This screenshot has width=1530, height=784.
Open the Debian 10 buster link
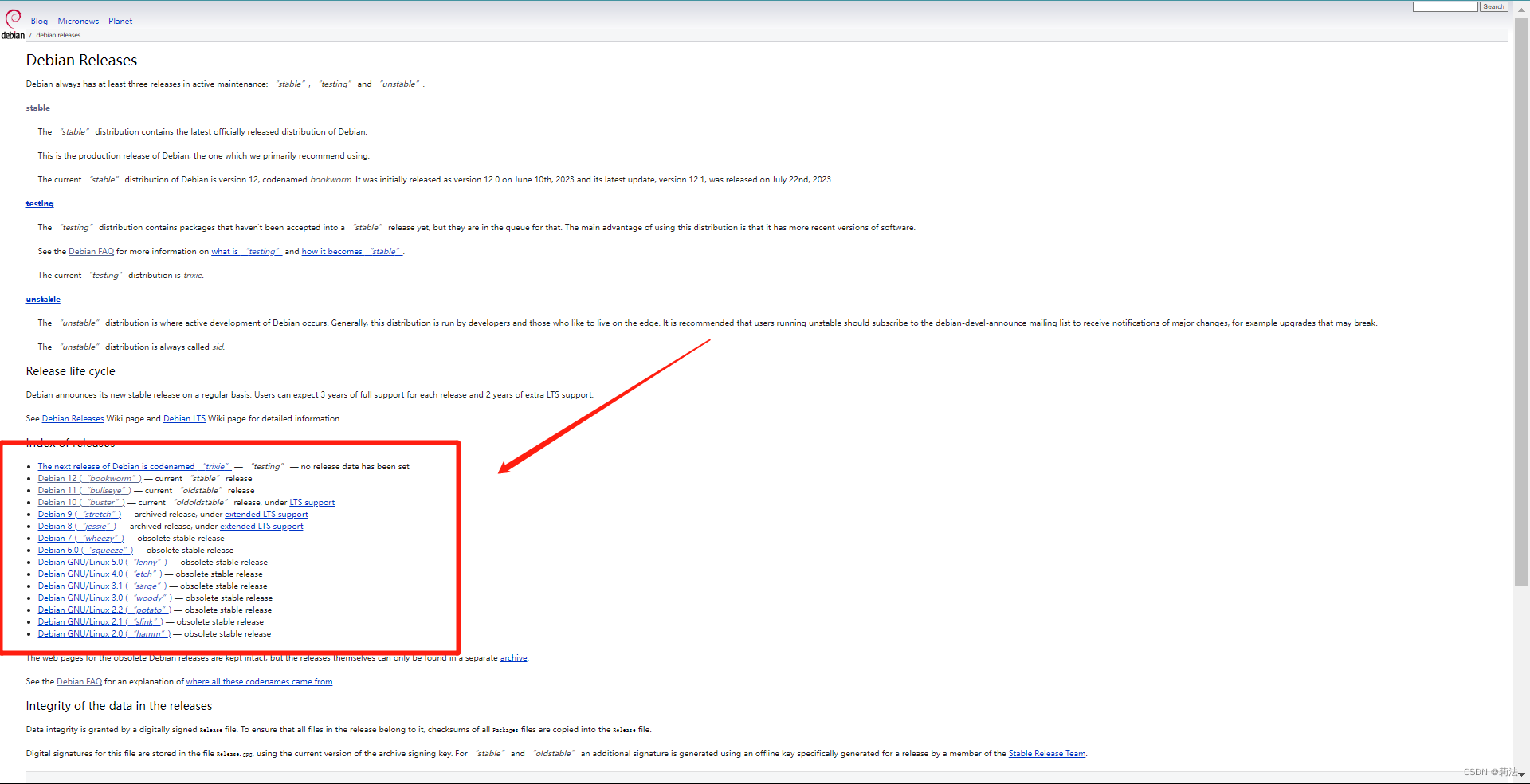[x=81, y=503]
